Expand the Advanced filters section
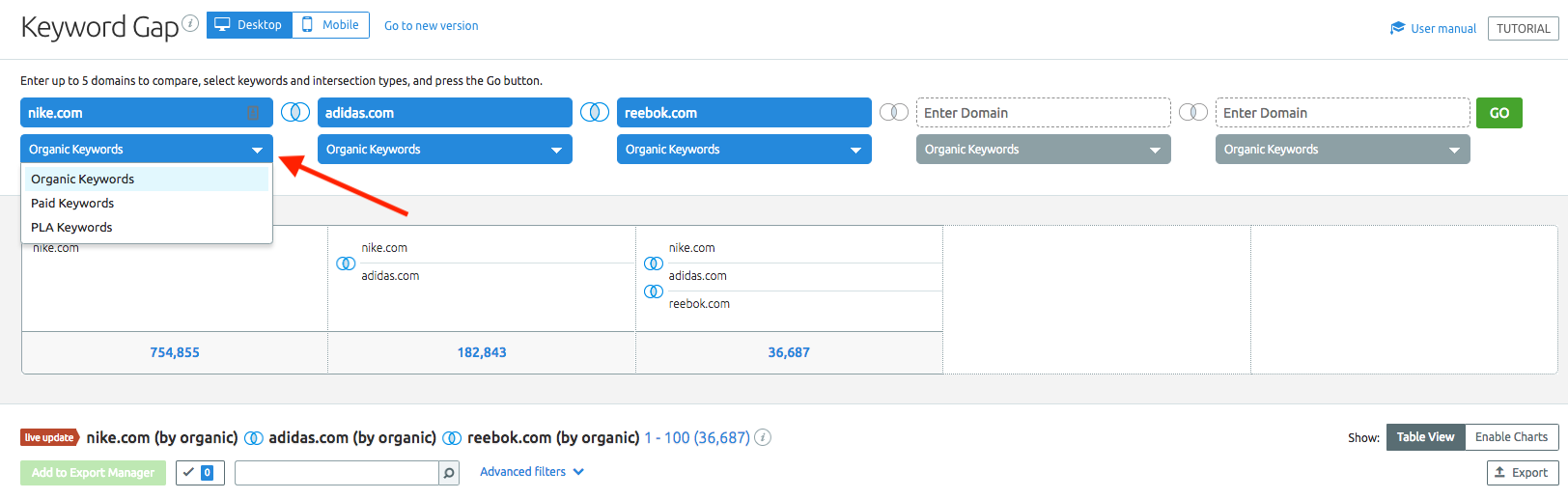Viewport: 1568px width, 499px height. click(532, 472)
